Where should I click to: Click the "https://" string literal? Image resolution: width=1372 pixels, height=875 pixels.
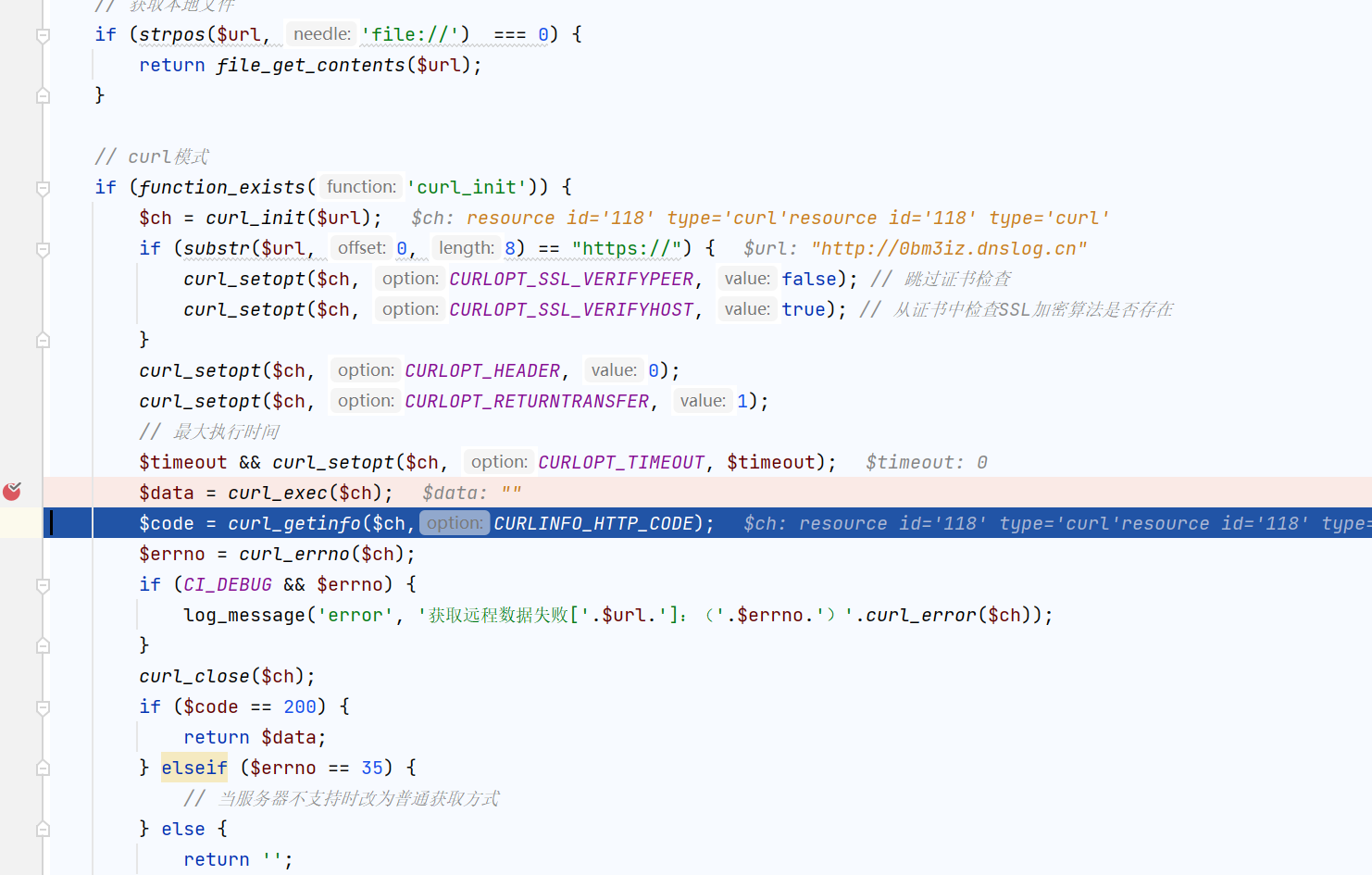coord(627,248)
